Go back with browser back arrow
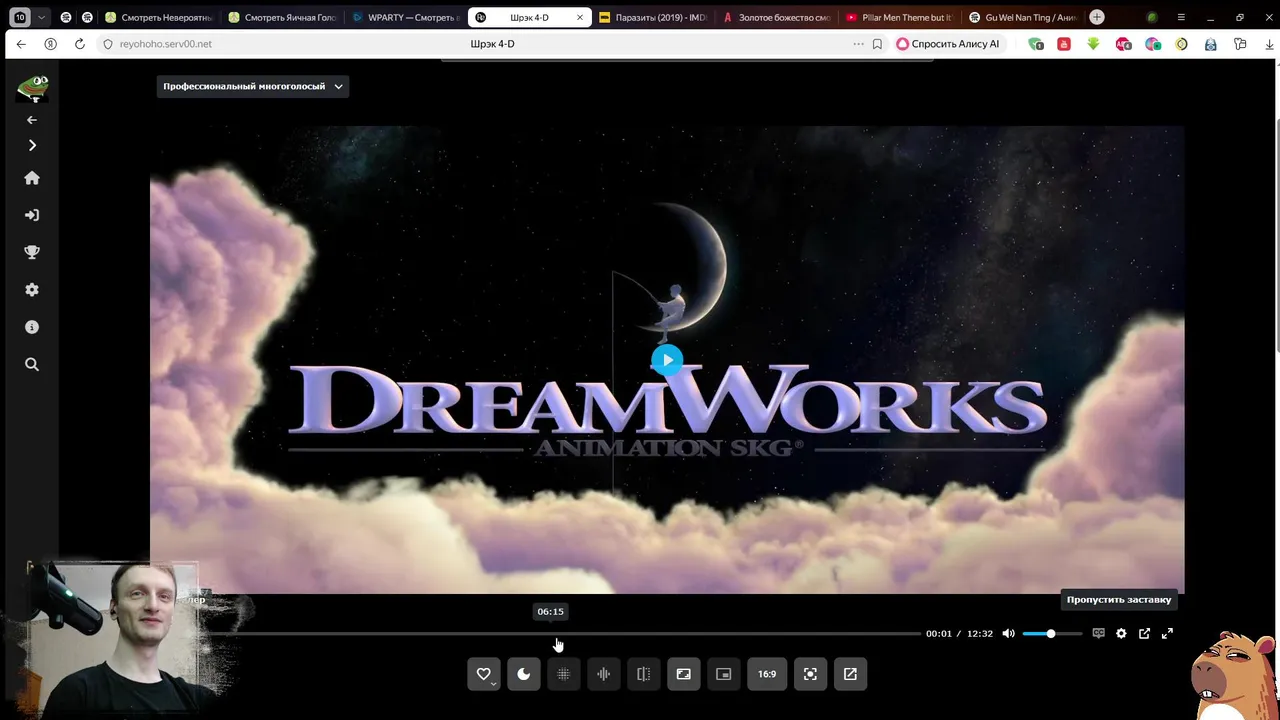 point(21,44)
